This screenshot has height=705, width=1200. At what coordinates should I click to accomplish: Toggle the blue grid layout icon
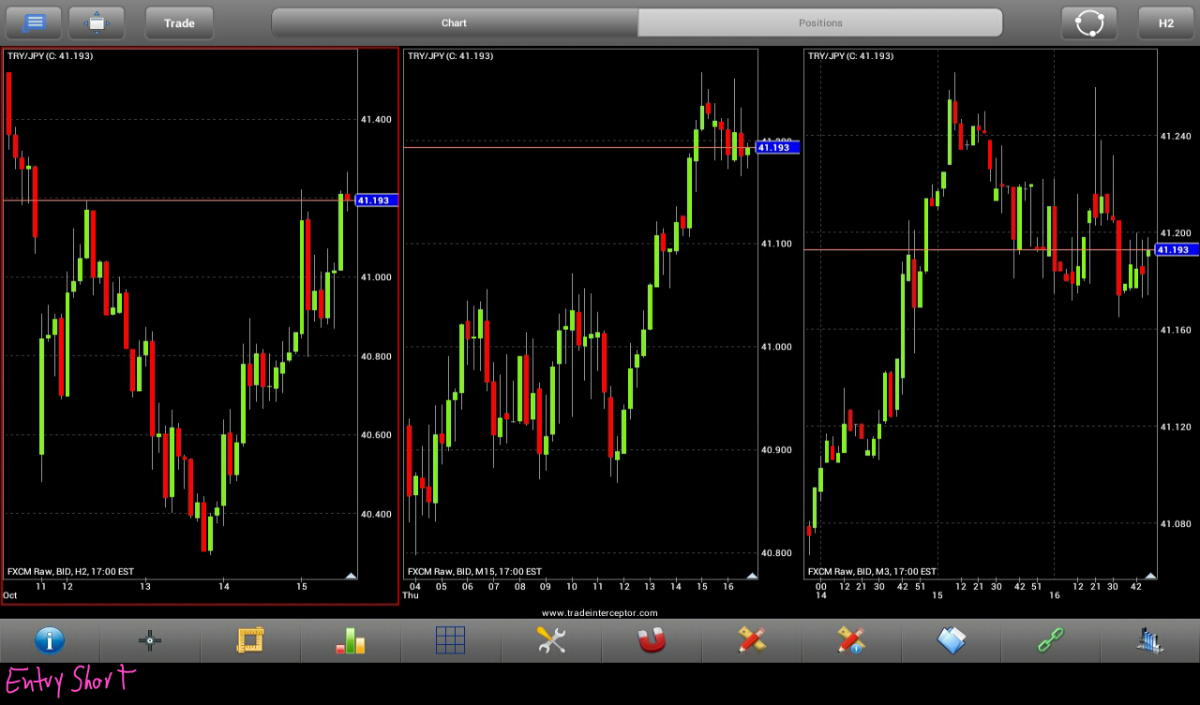(x=451, y=640)
